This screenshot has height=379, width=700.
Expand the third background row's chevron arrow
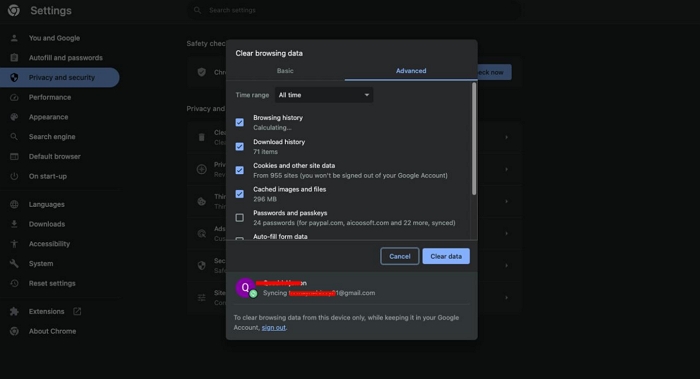tap(506, 201)
